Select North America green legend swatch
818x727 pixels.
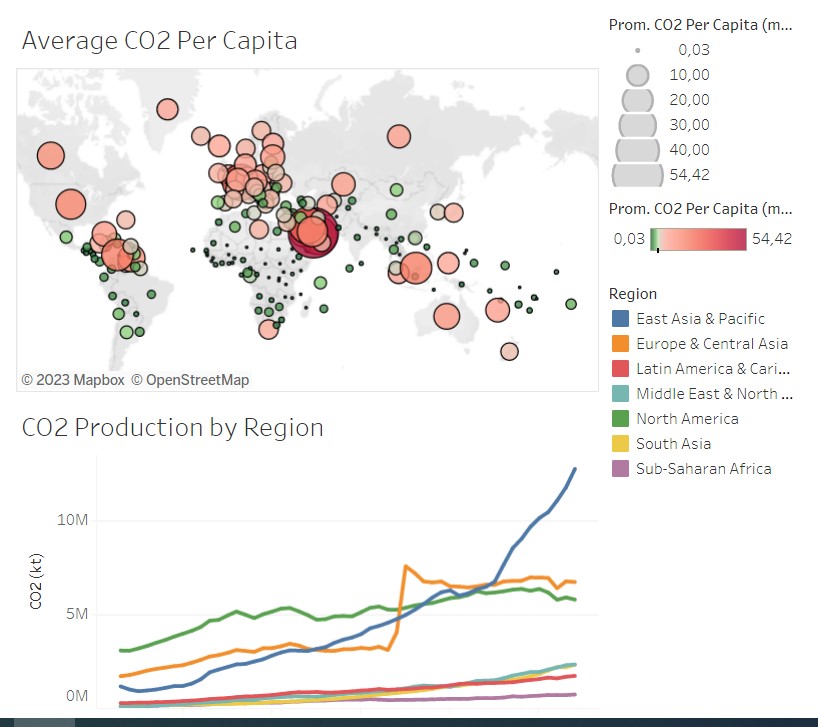tap(620, 419)
